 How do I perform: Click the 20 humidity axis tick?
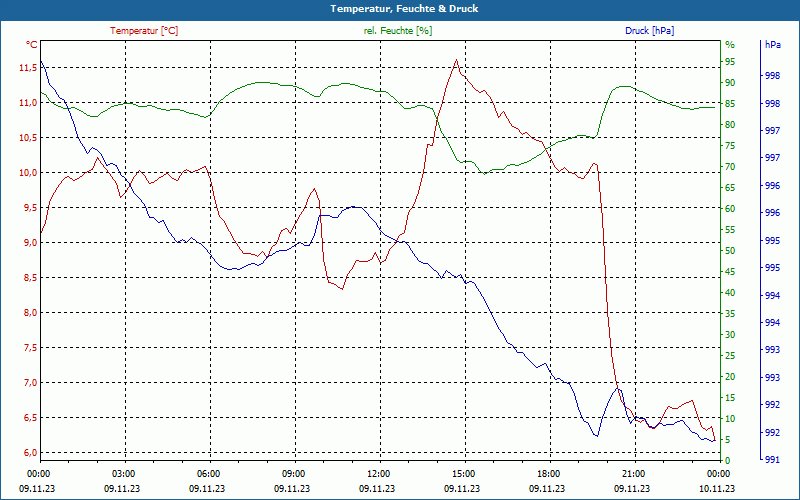730,377
